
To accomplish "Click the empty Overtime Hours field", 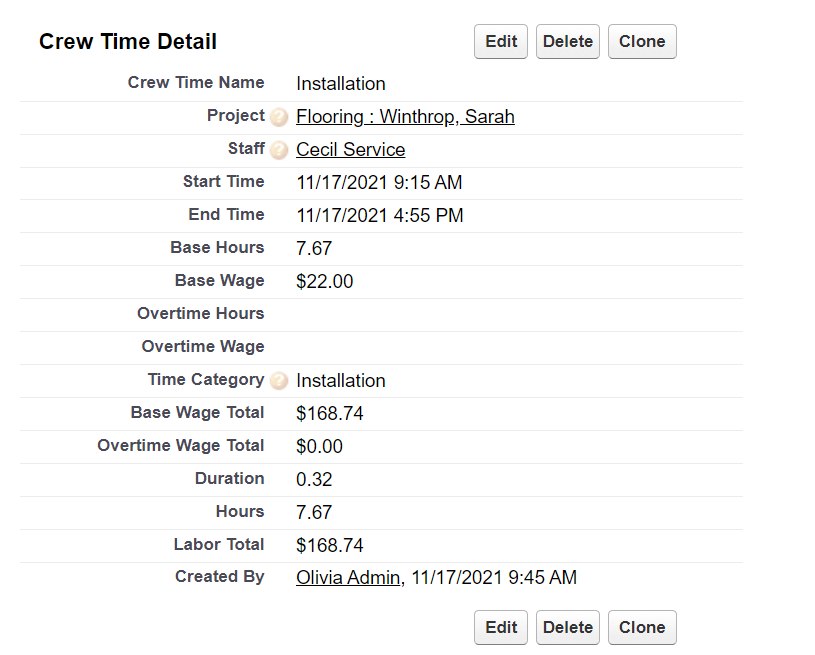I will [x=400, y=315].
